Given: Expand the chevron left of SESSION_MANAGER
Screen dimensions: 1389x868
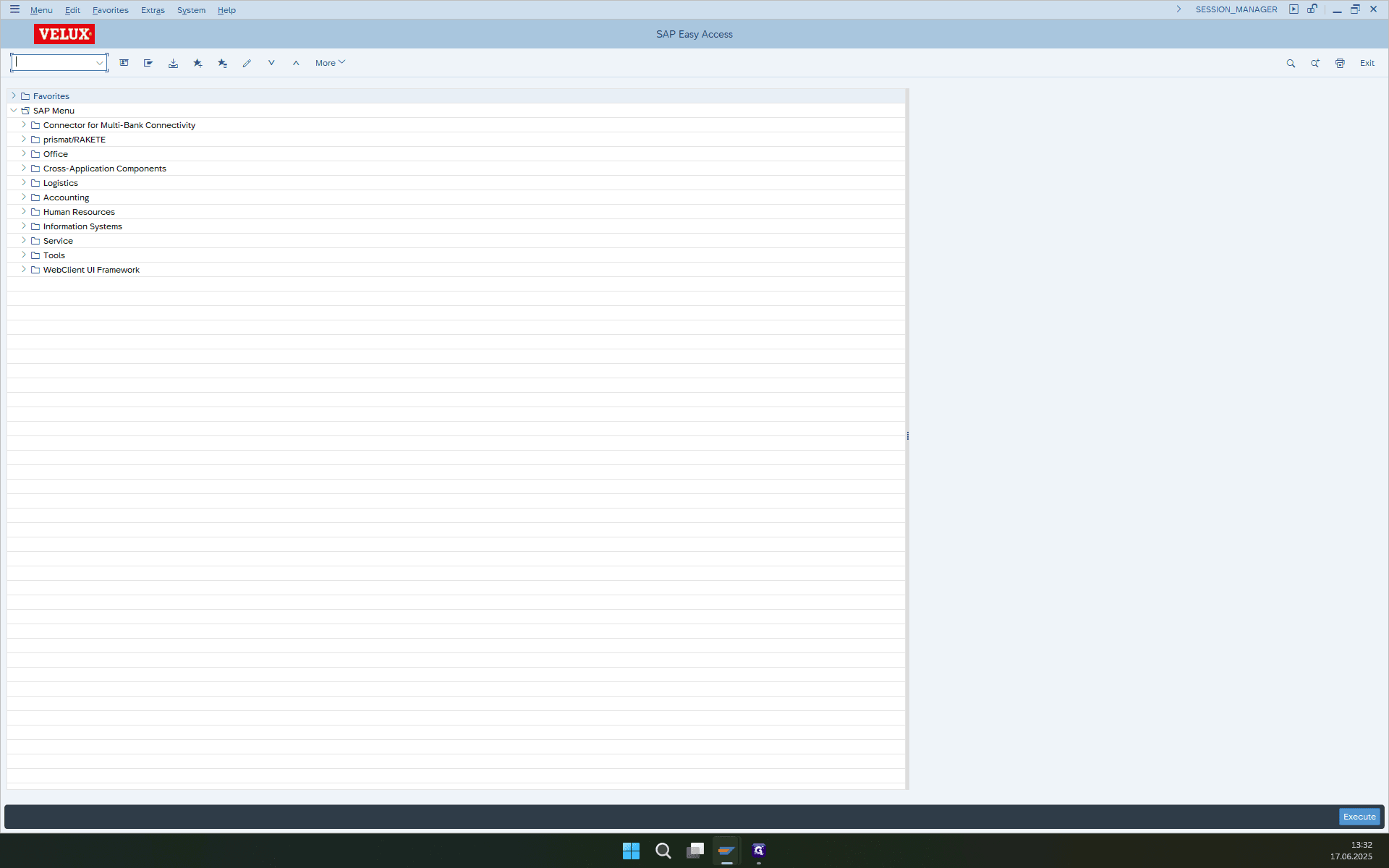Looking at the screenshot, I should point(1178,9).
